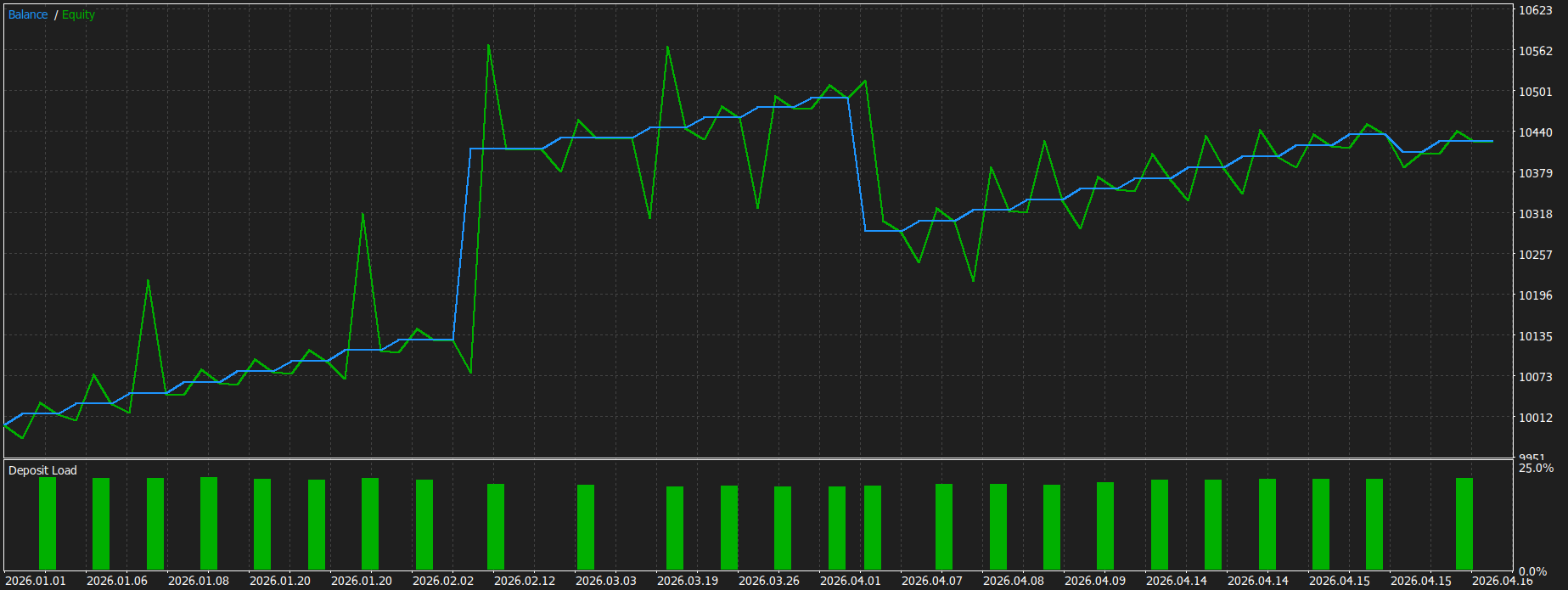Click the 10012 axis value

tap(1536, 418)
